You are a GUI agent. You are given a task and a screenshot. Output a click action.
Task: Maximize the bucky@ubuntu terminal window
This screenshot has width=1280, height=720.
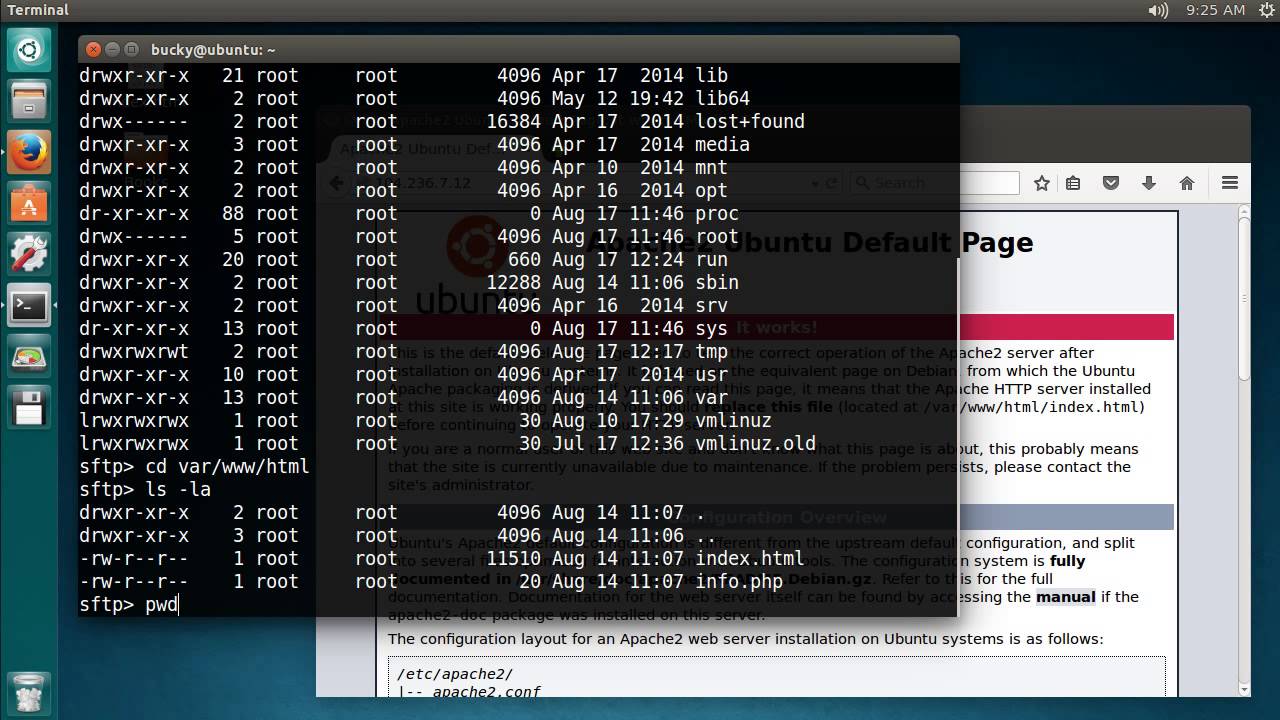(132, 49)
